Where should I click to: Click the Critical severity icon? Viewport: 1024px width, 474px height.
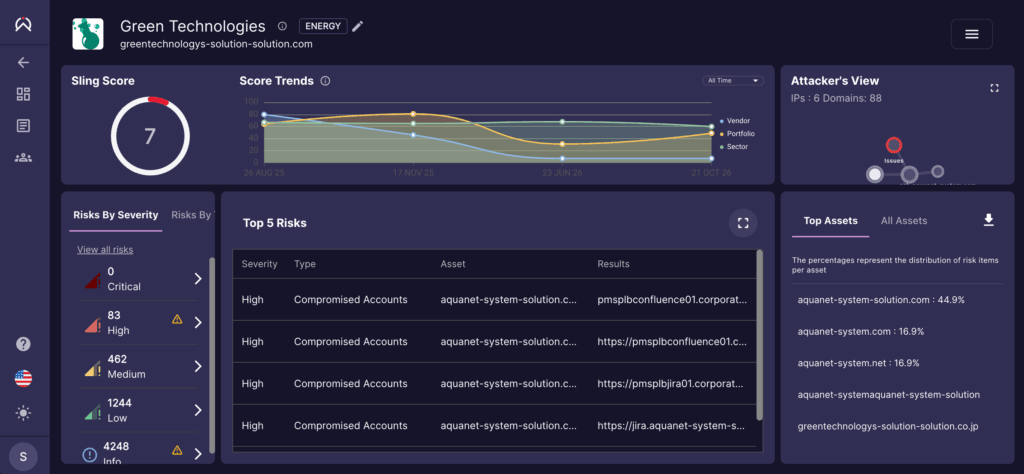coord(92,281)
